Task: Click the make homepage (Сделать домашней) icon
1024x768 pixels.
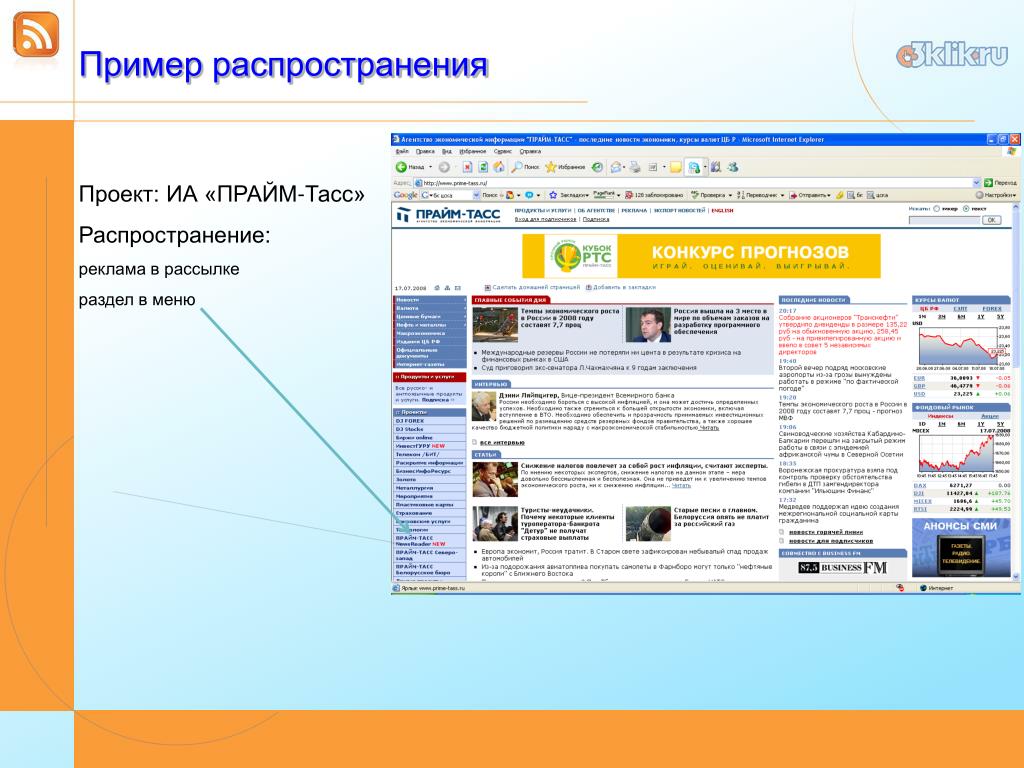Action: coord(487,287)
